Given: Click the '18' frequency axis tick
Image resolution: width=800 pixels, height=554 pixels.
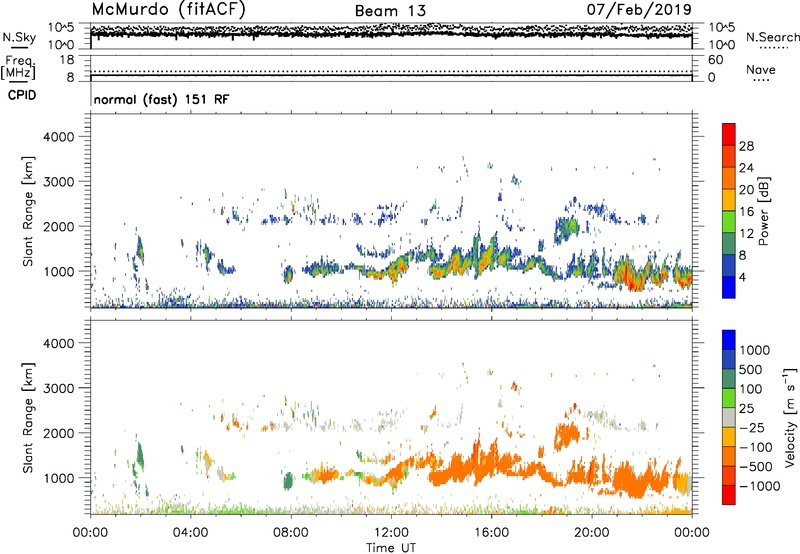Looking at the screenshot, I should 67,60.
